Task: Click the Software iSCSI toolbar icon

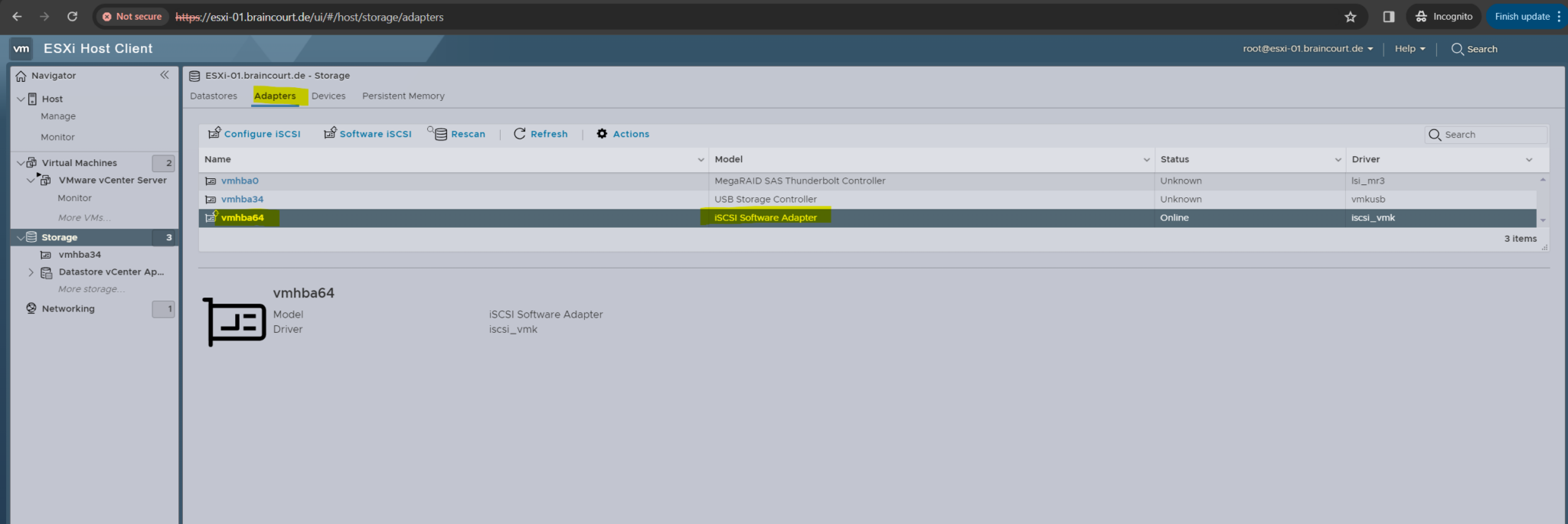Action: (330, 133)
